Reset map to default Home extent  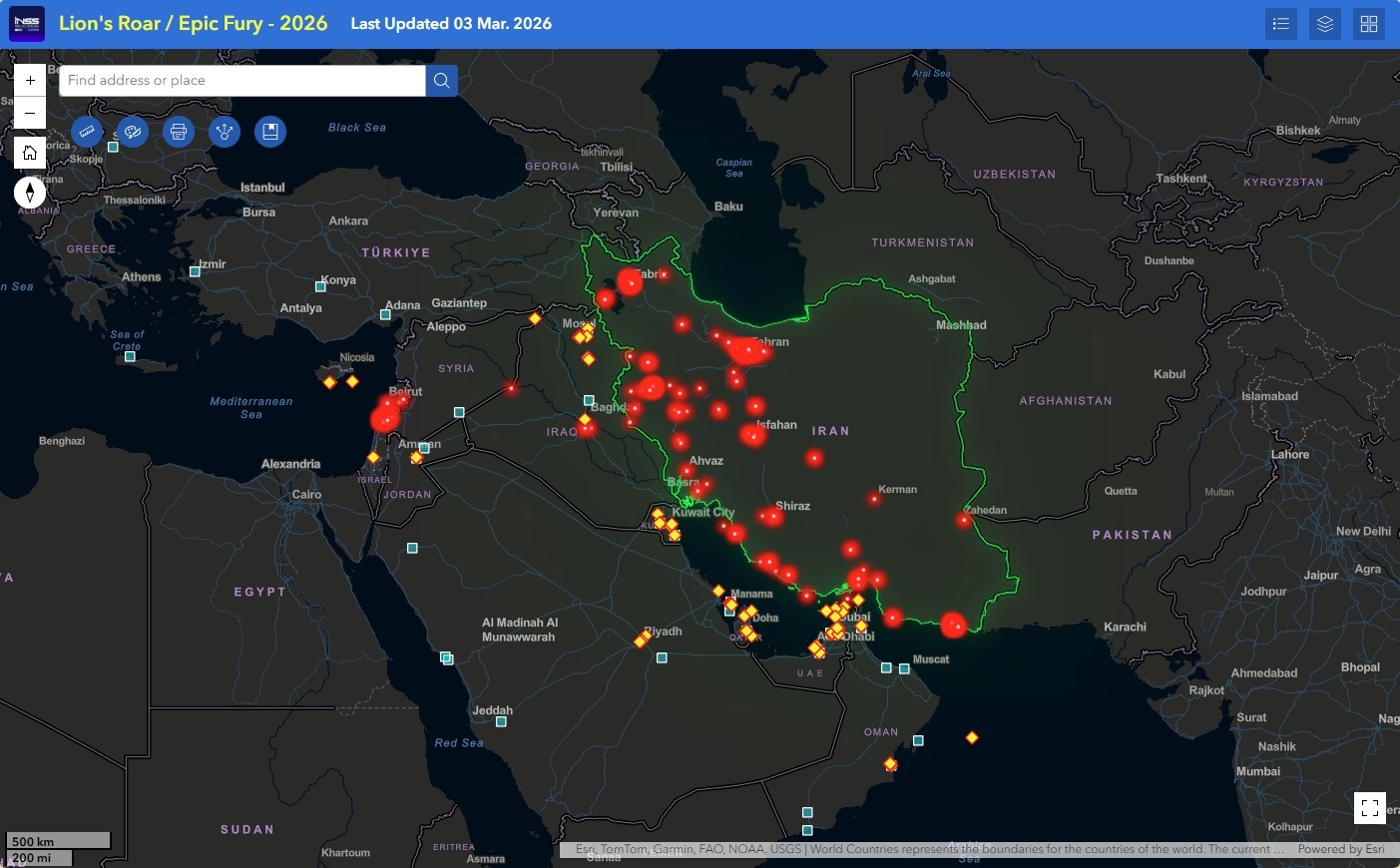click(x=30, y=153)
